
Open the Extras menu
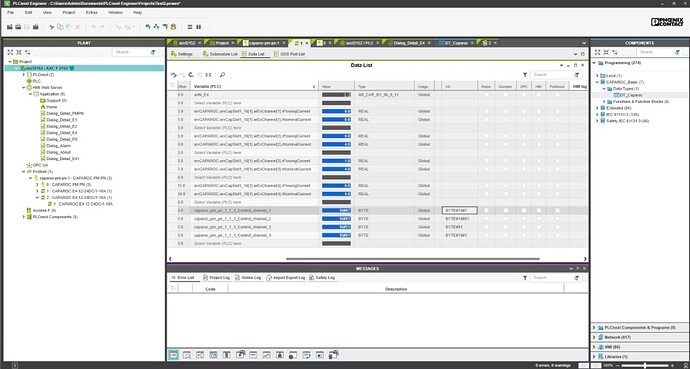tap(92, 12)
